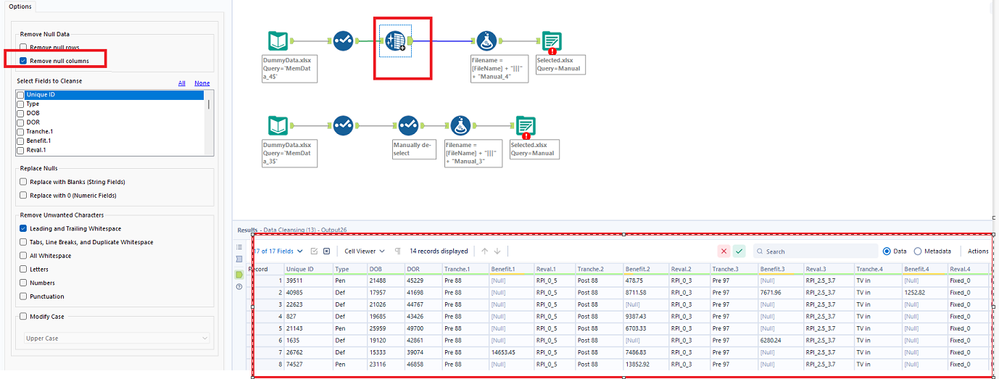Select Input Data tool for MemData_3$ query
The width and height of the screenshot is (999, 379).
[278, 125]
